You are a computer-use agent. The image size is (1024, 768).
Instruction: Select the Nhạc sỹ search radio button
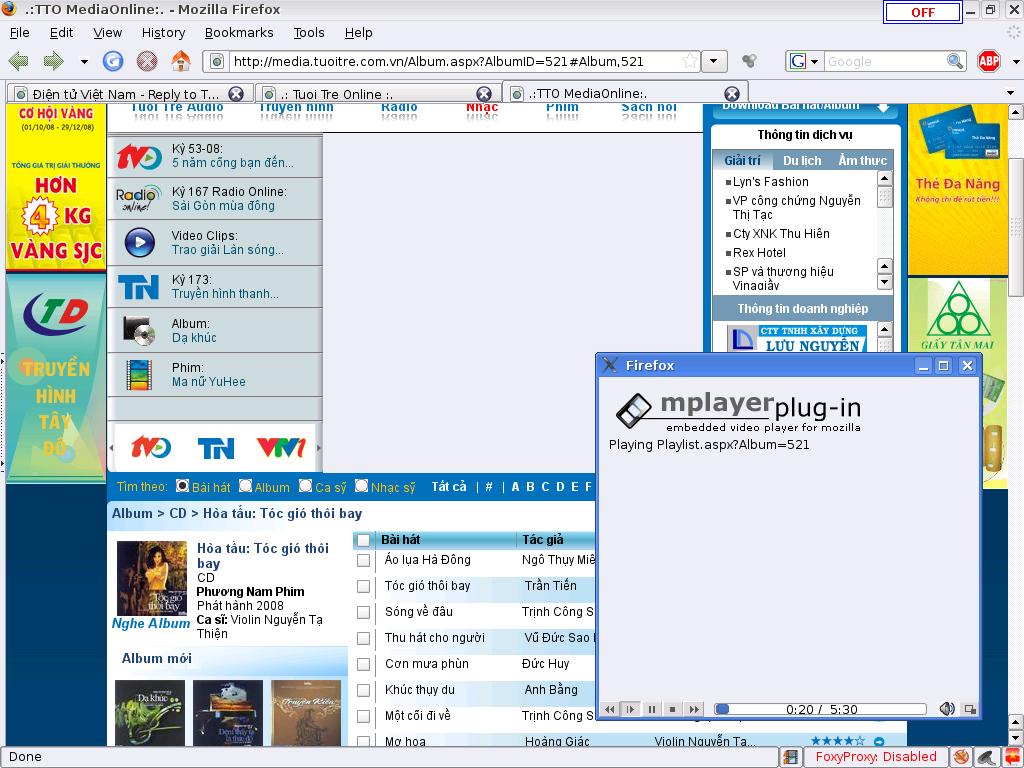(361, 486)
